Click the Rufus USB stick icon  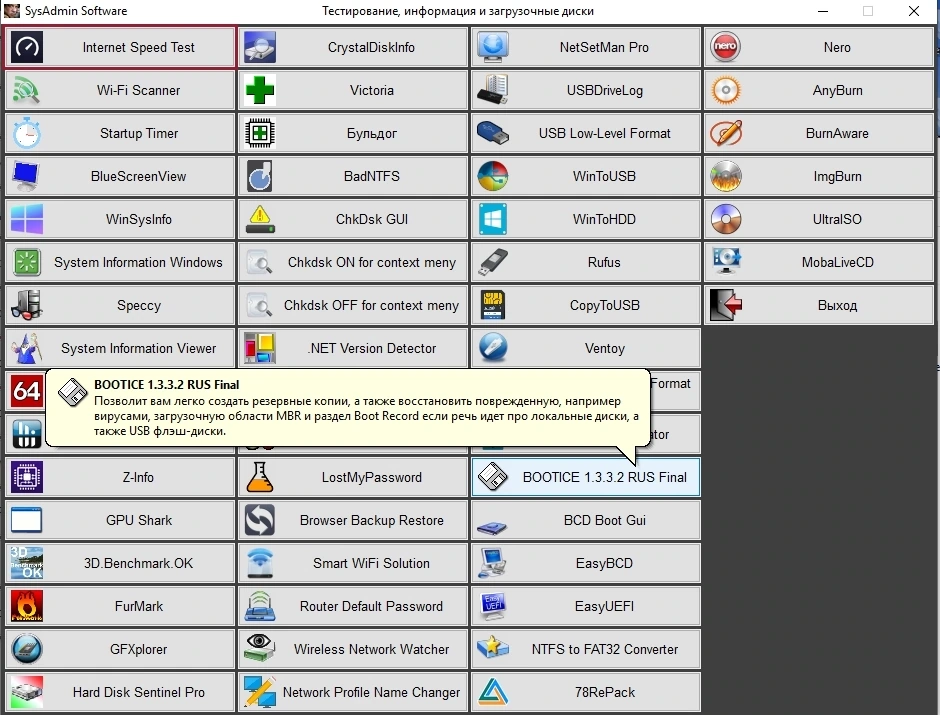click(x=493, y=263)
